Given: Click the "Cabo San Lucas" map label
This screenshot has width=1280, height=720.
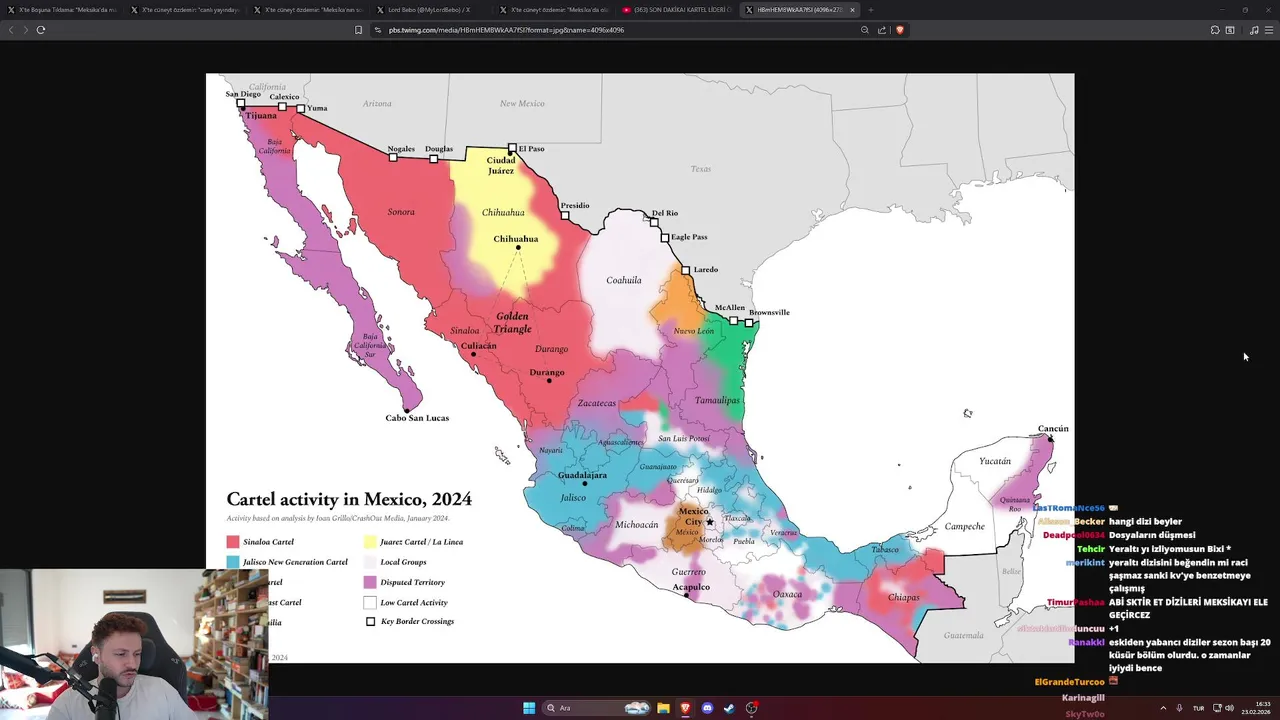Looking at the screenshot, I should 417,418.
